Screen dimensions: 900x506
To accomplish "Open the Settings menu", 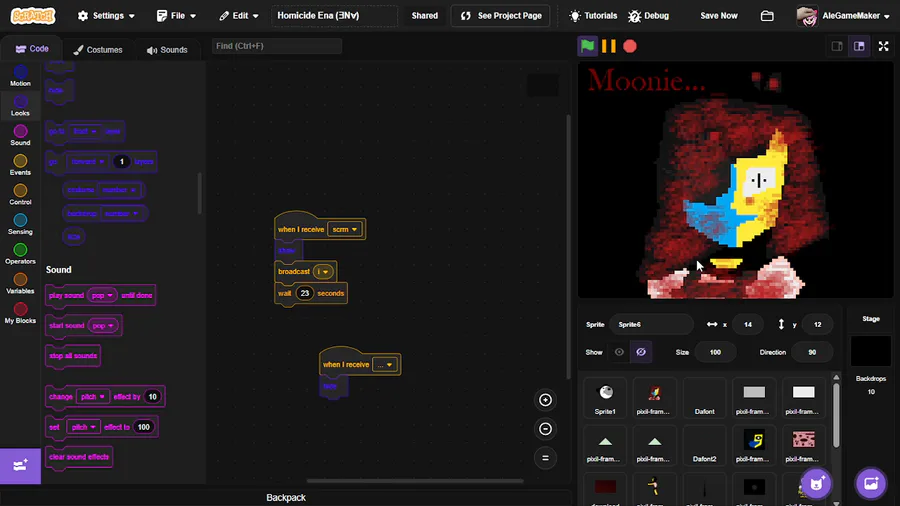I will click(x=107, y=15).
